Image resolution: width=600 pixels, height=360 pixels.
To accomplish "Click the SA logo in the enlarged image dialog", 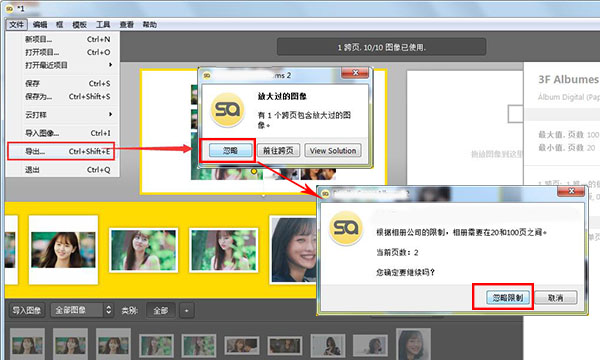I will click(x=227, y=110).
